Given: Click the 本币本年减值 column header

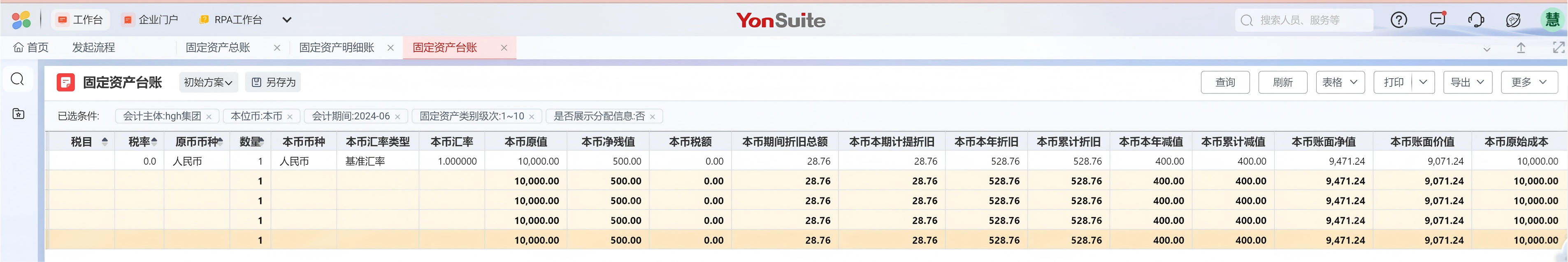Looking at the screenshot, I should 1150,141.
